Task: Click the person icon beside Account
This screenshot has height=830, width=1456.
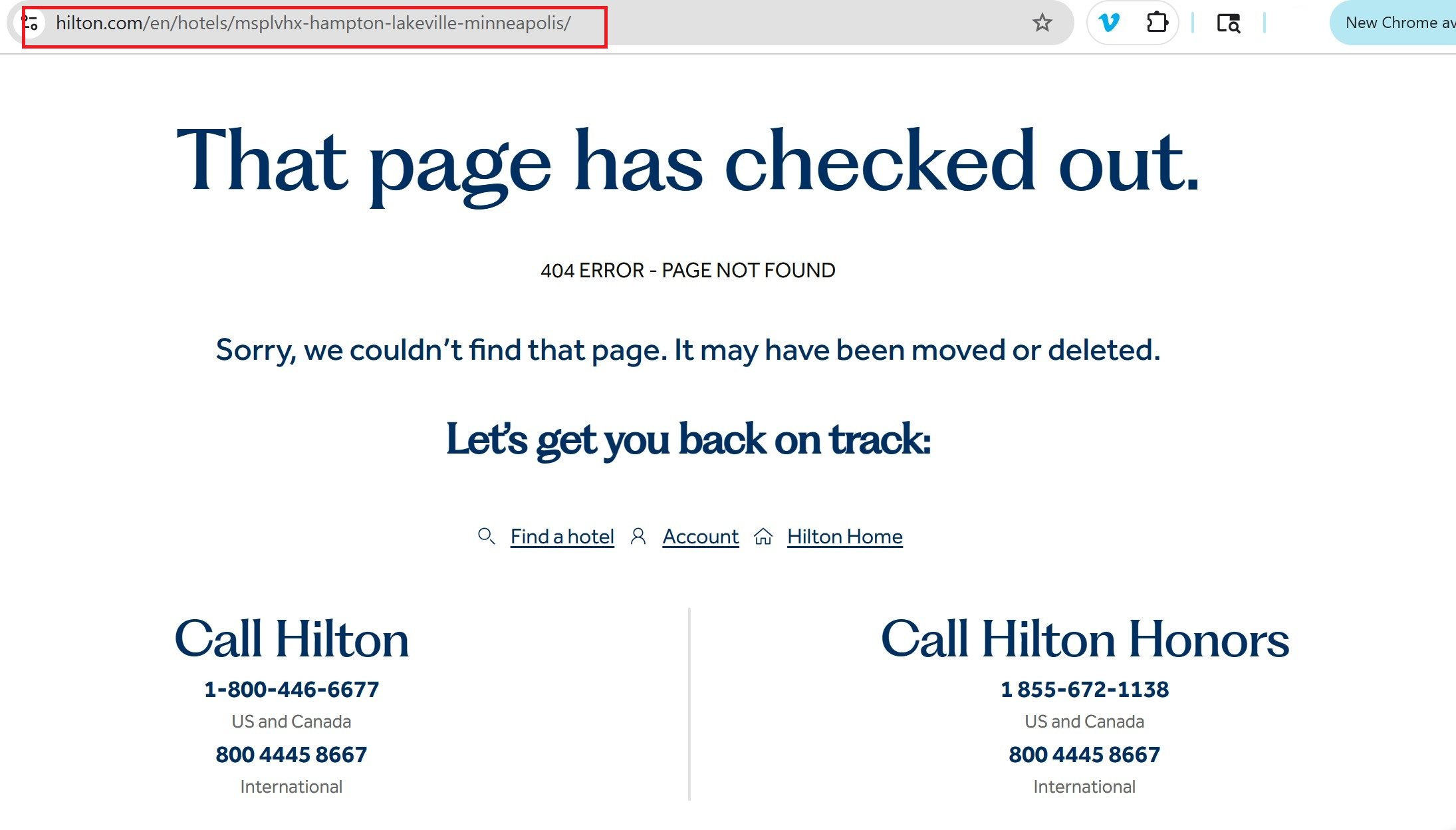Action: click(x=639, y=536)
